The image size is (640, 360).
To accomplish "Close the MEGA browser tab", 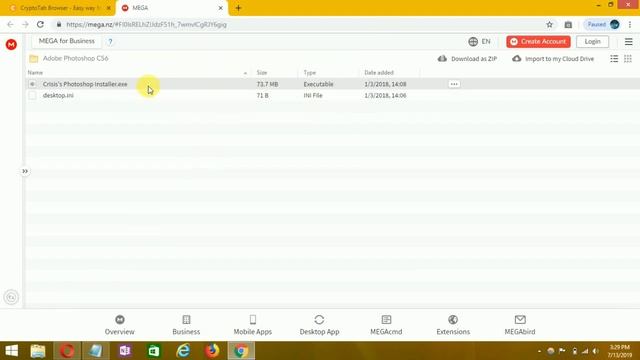I will (x=220, y=8).
